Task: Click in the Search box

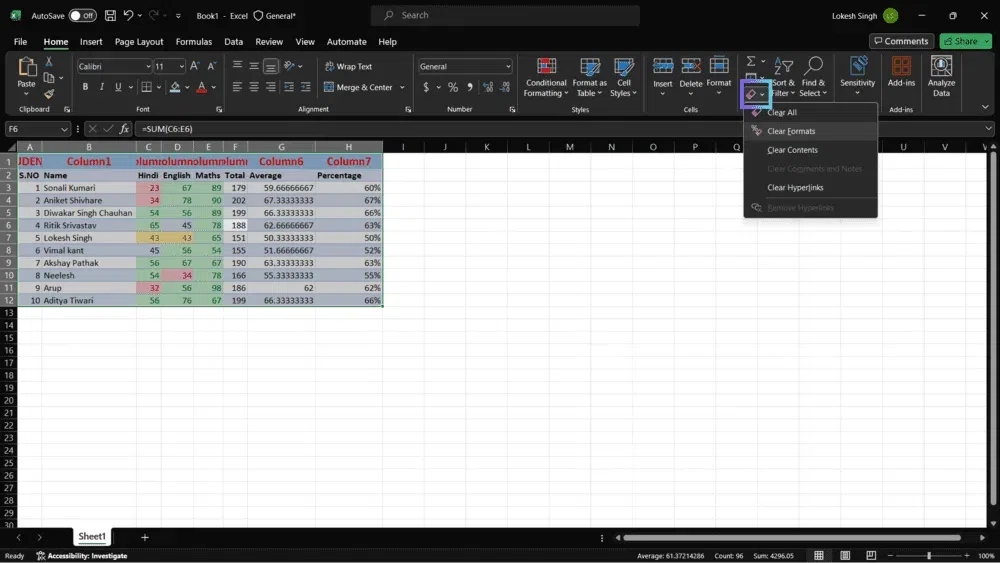Action: (505, 15)
